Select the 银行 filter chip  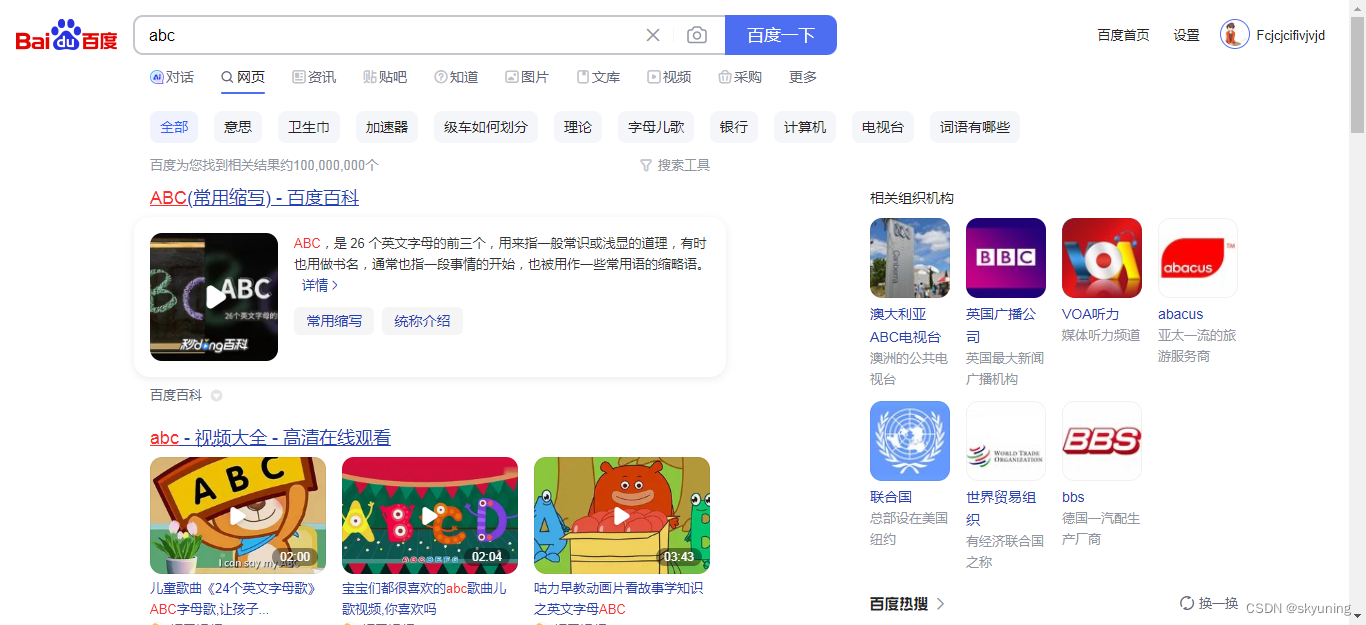[x=734, y=127]
